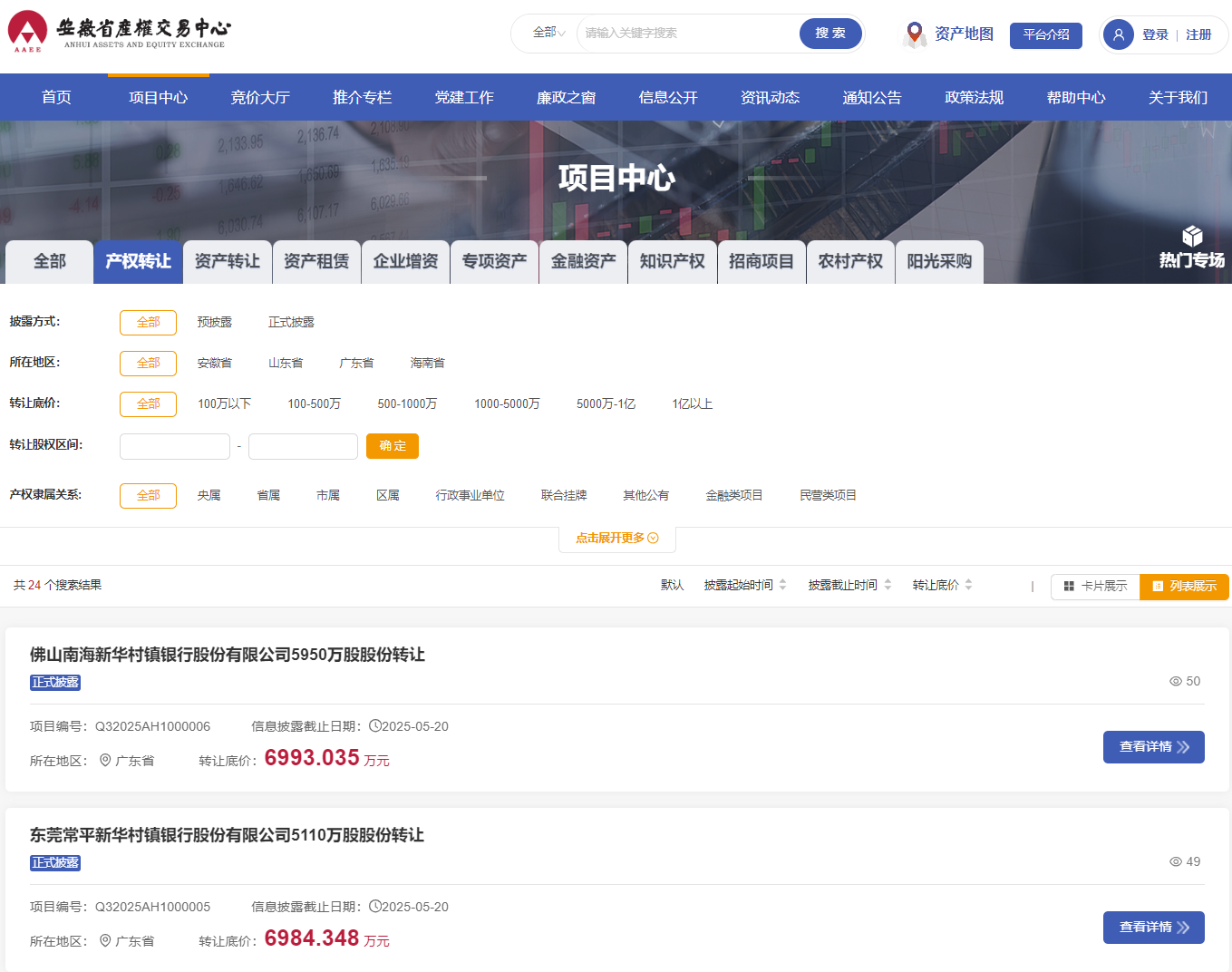Click the view count eye icon showing 50

tap(1176, 681)
